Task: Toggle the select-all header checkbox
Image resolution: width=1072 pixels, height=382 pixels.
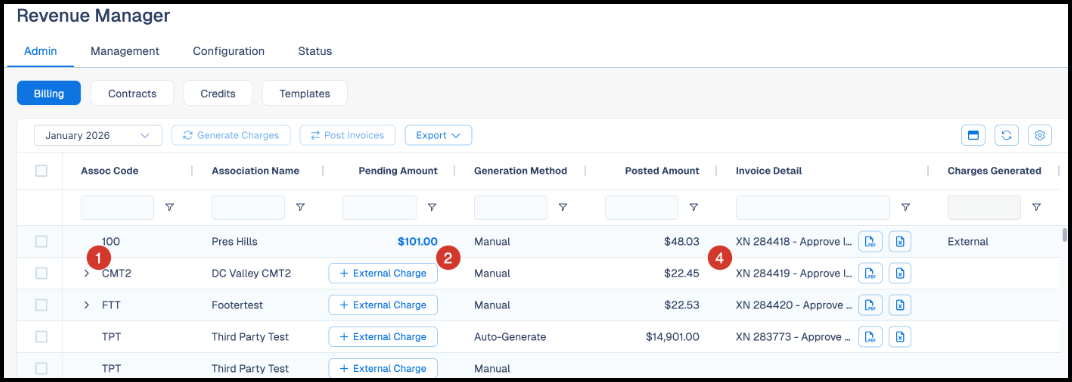Action: point(41,171)
